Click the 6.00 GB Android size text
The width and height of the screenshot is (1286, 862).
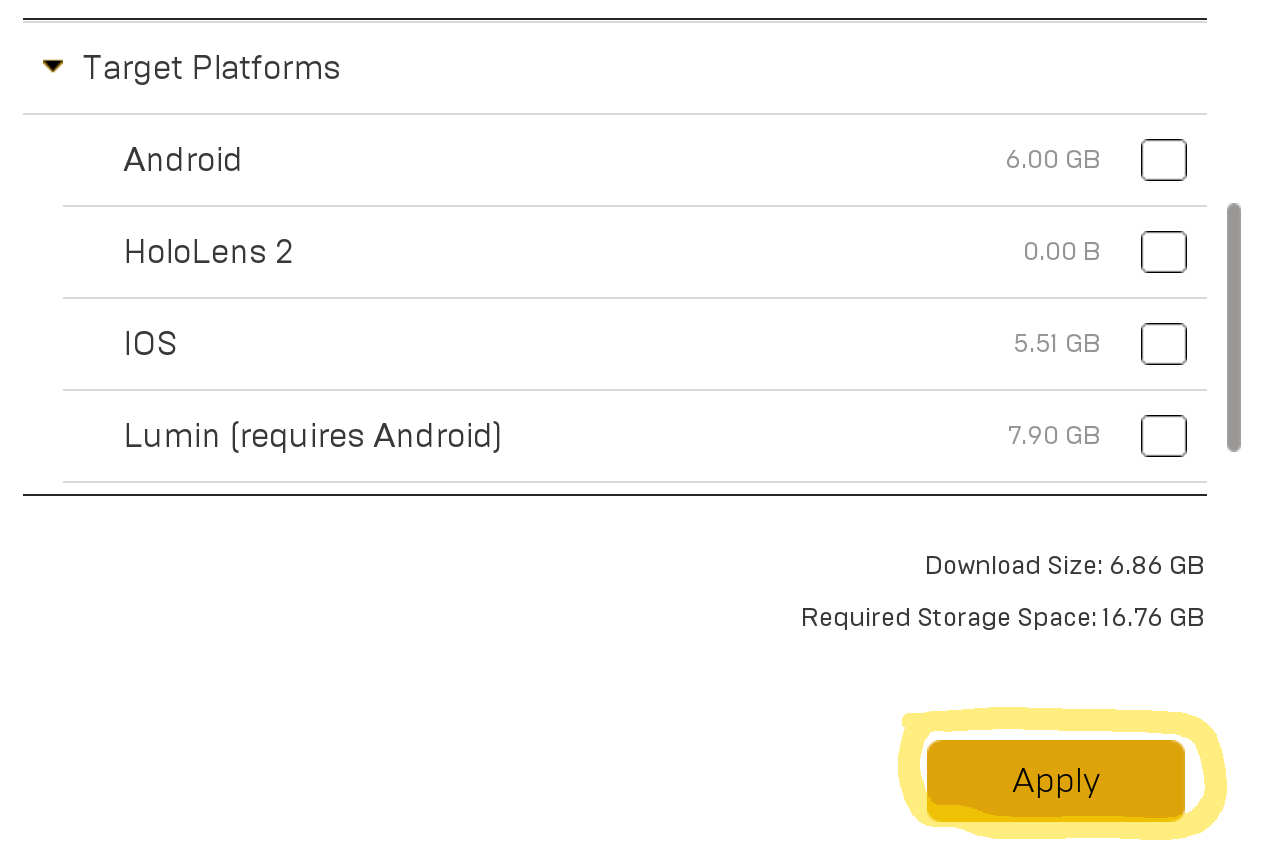point(1053,160)
